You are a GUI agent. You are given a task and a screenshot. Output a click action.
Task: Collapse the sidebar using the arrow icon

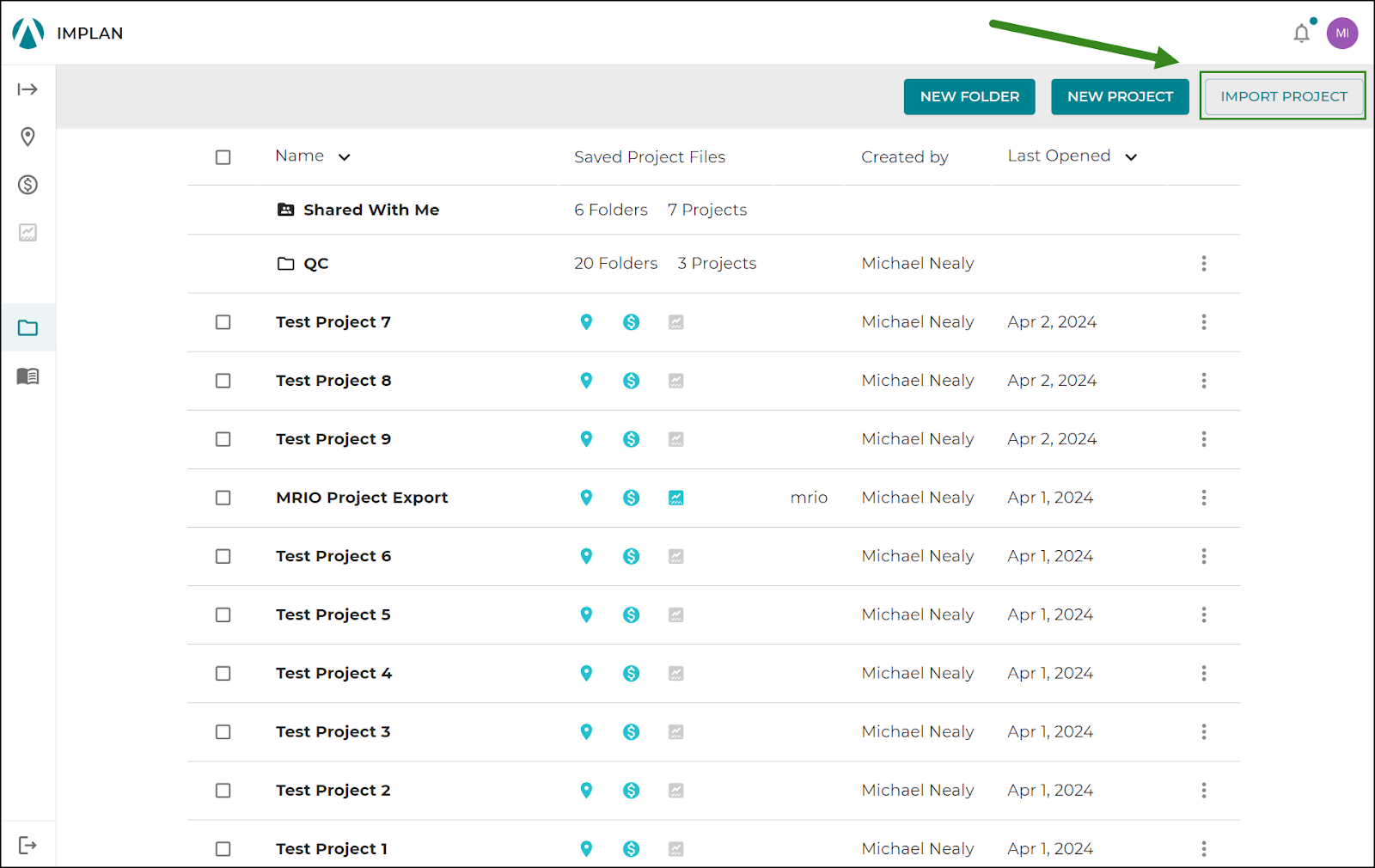coord(28,89)
